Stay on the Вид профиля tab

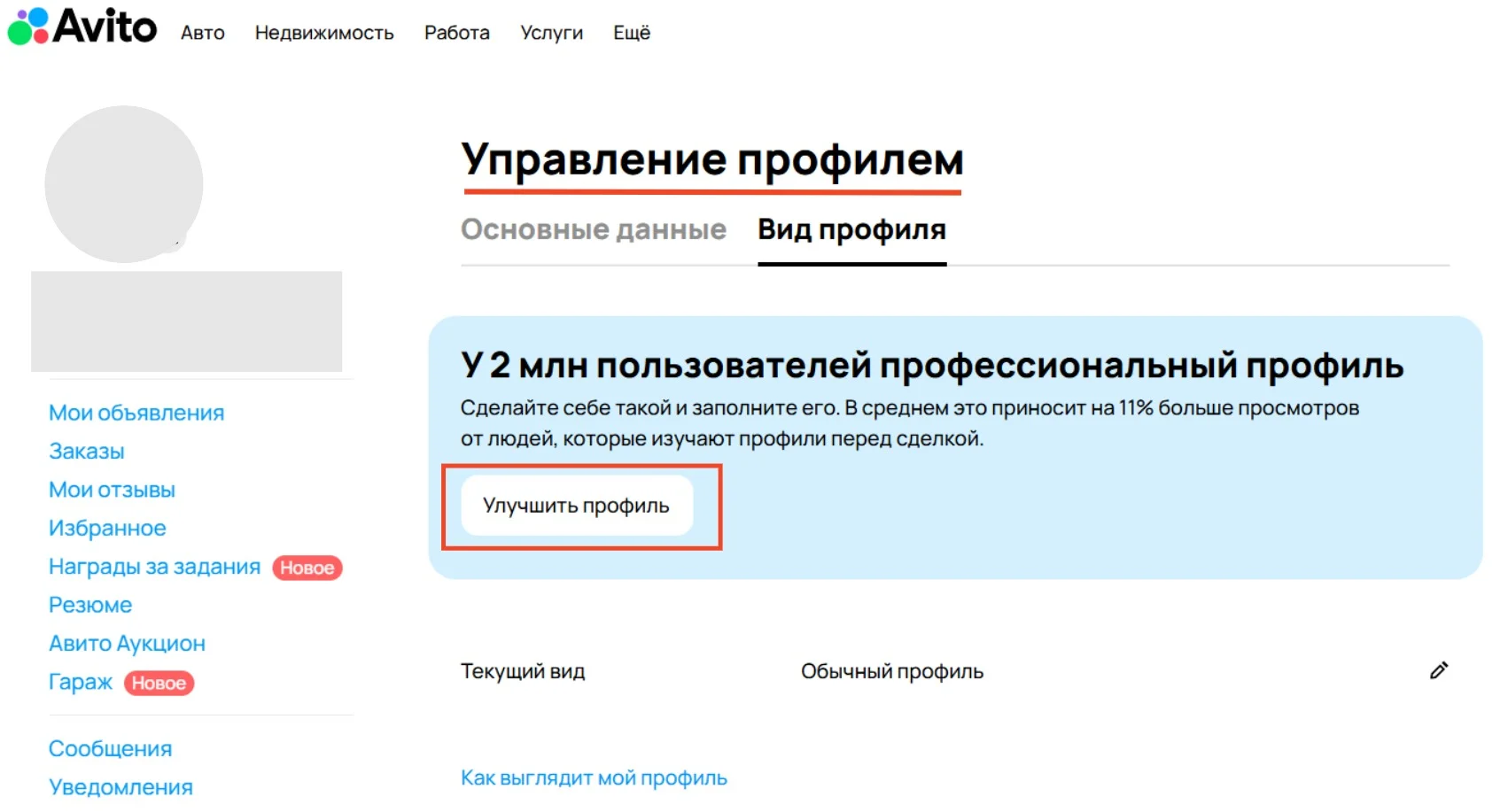click(851, 229)
